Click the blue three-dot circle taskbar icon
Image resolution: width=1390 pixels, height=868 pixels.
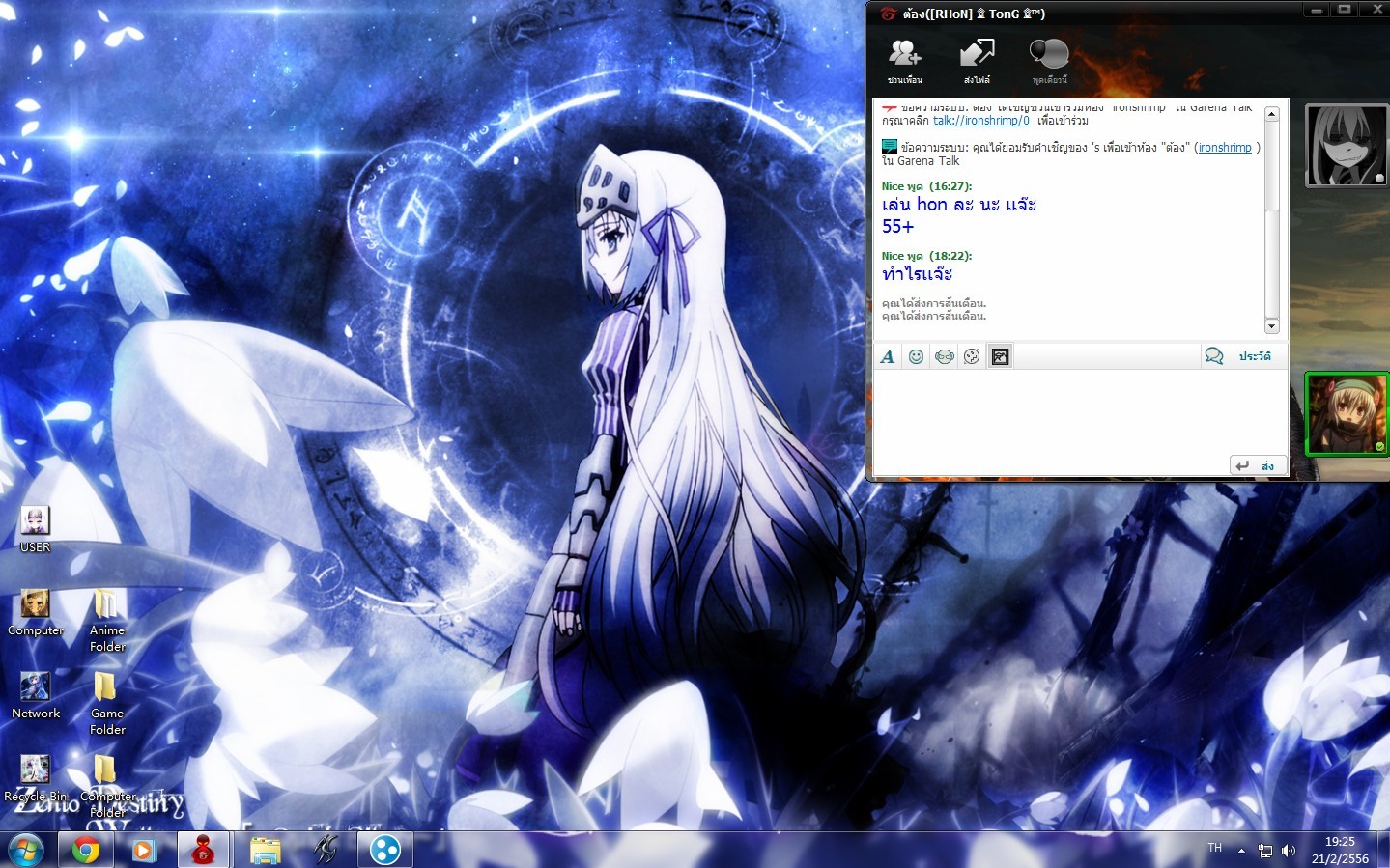[x=384, y=851]
